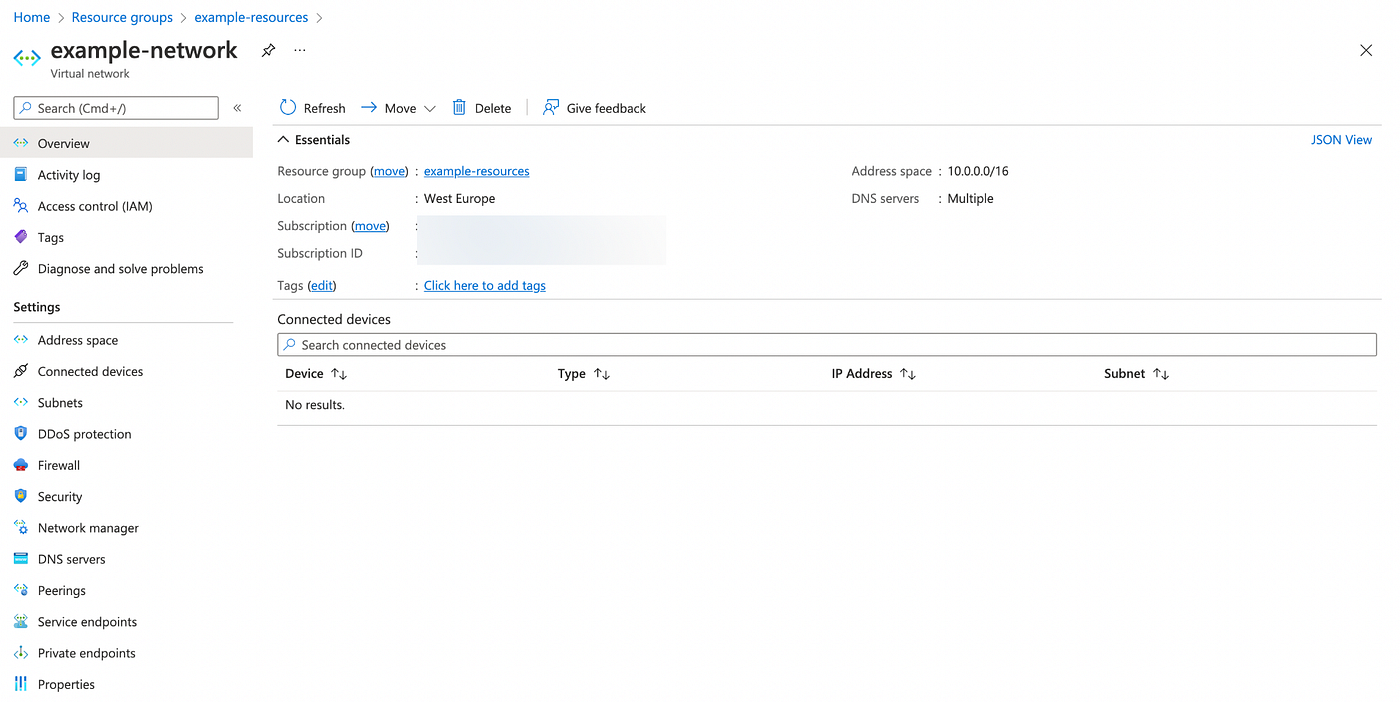Click the Properties bars icon
Image resolution: width=1400 pixels, height=702 pixels.
[21, 684]
